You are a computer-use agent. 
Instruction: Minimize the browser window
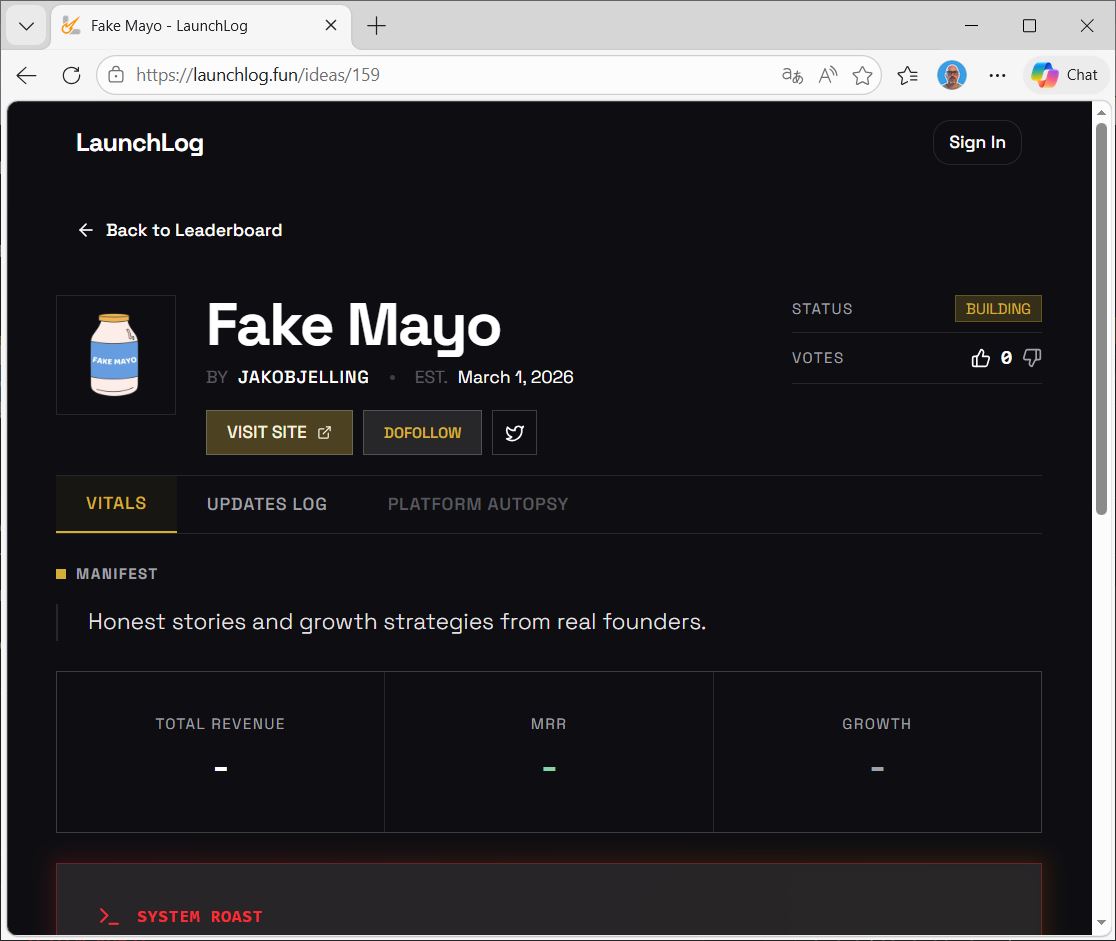(971, 26)
